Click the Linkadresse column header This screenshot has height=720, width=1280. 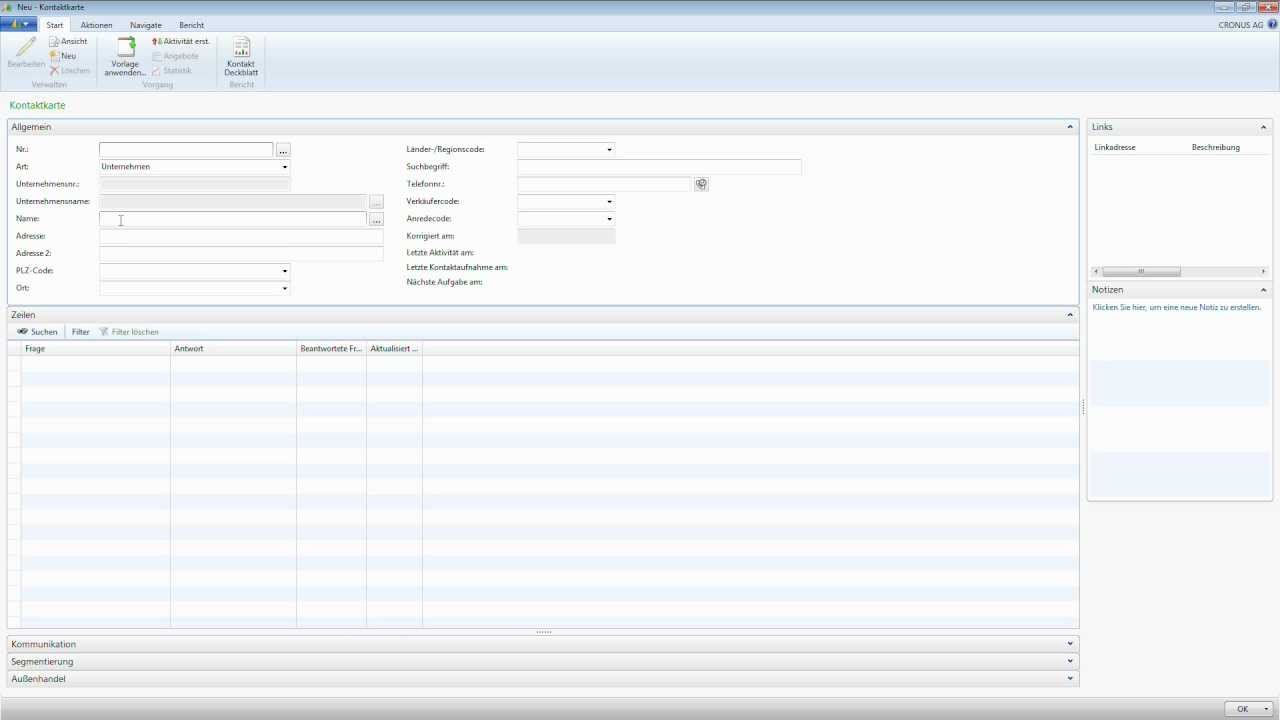tap(1115, 147)
